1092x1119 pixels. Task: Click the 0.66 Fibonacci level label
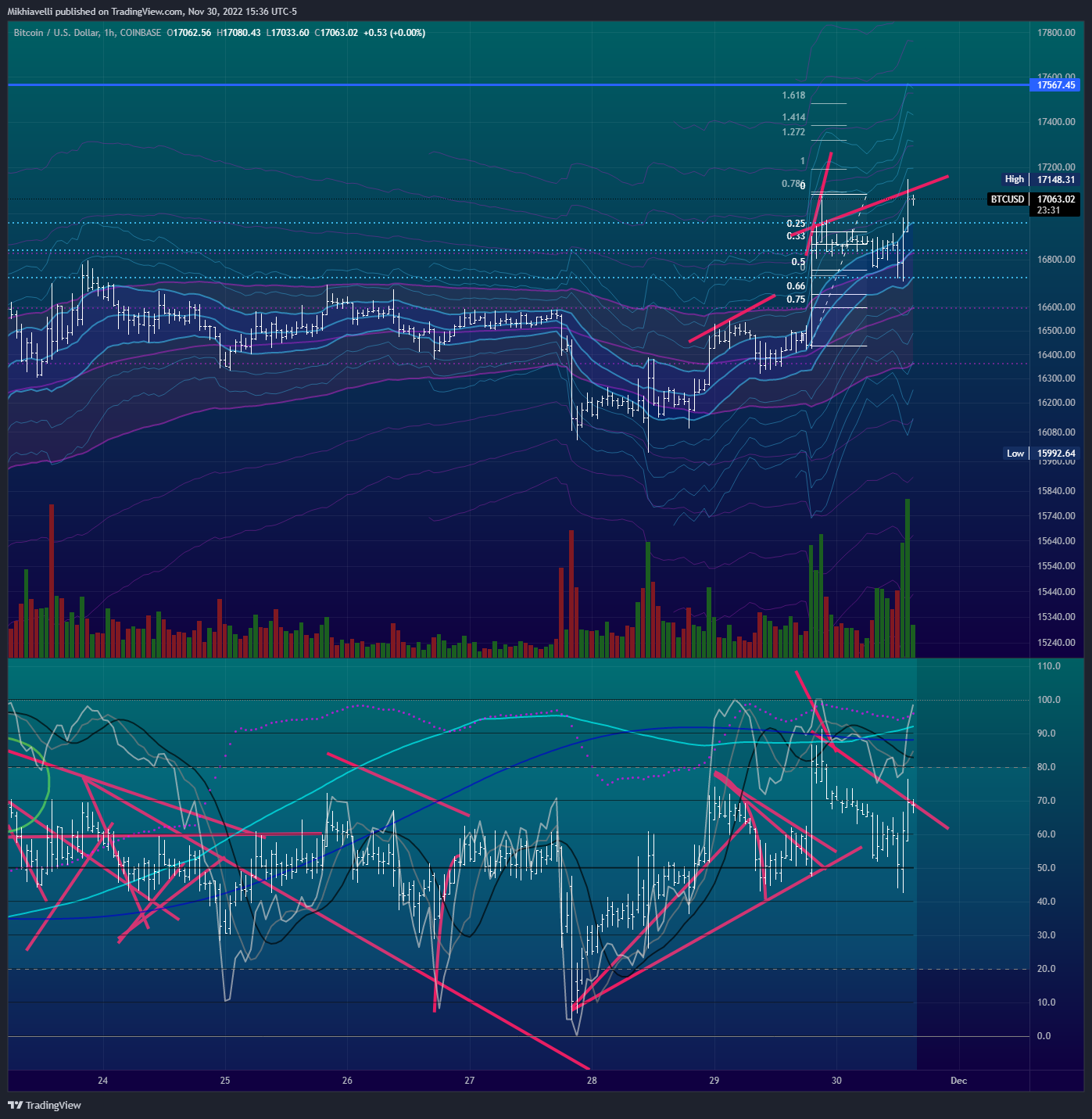pos(796,286)
